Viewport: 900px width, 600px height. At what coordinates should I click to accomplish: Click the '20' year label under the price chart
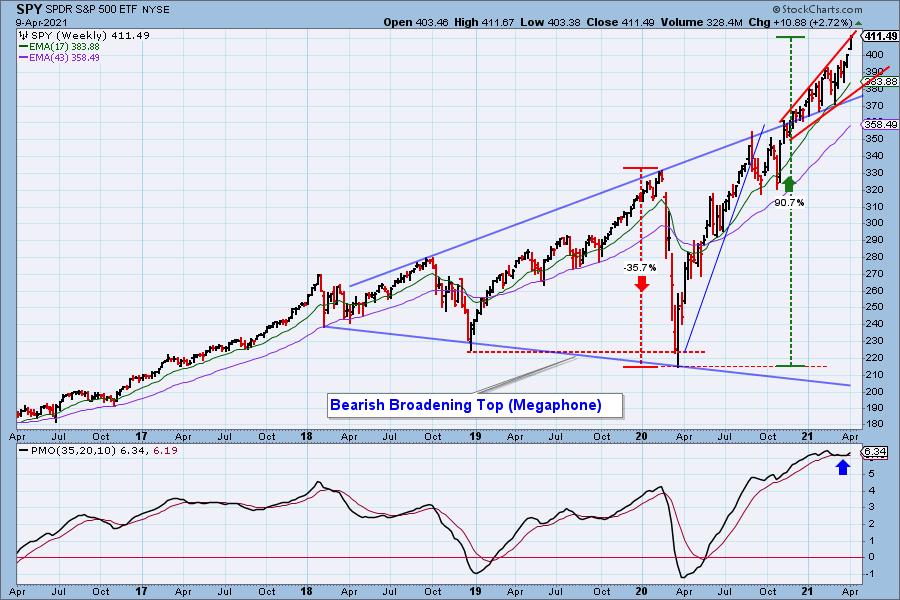tap(641, 436)
